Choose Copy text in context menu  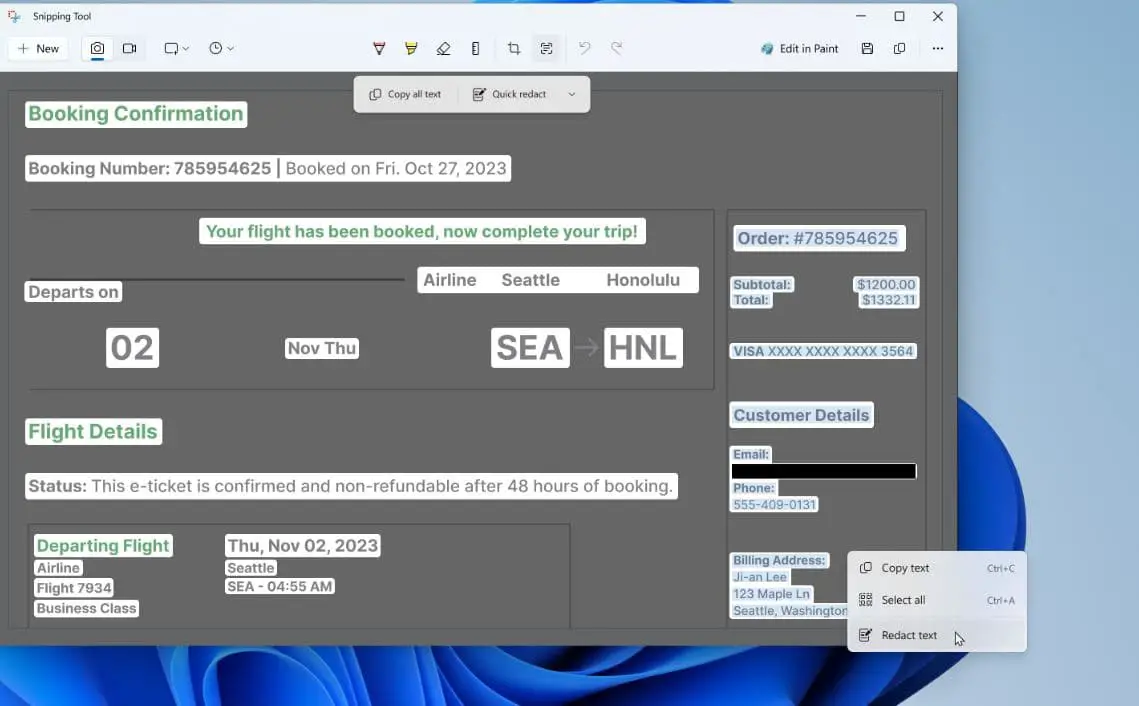pos(937,568)
